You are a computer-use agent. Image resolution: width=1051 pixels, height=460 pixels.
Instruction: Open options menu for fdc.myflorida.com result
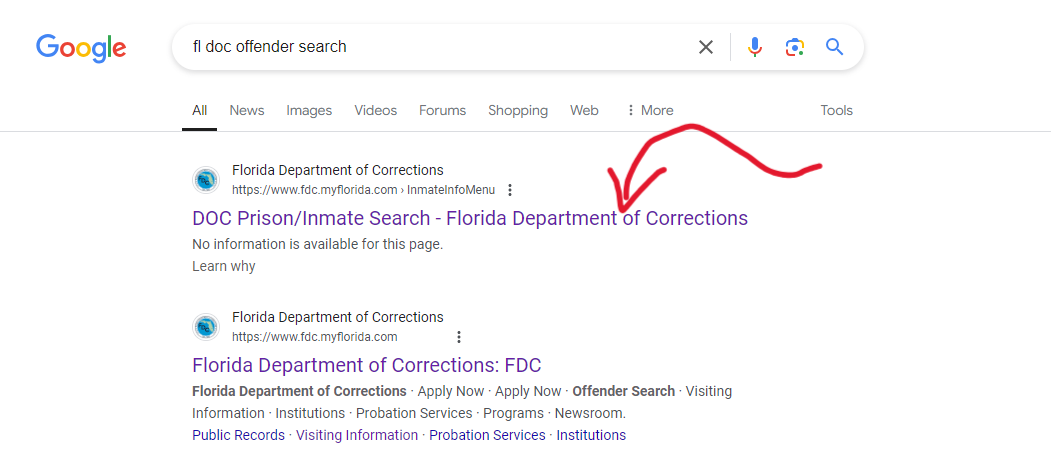[459, 337]
